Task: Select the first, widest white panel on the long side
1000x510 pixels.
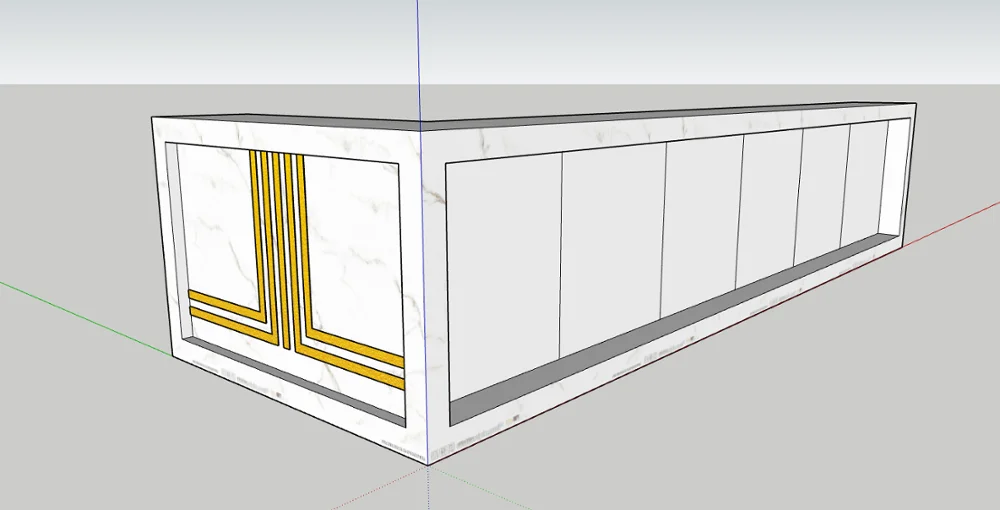Action: (502, 270)
